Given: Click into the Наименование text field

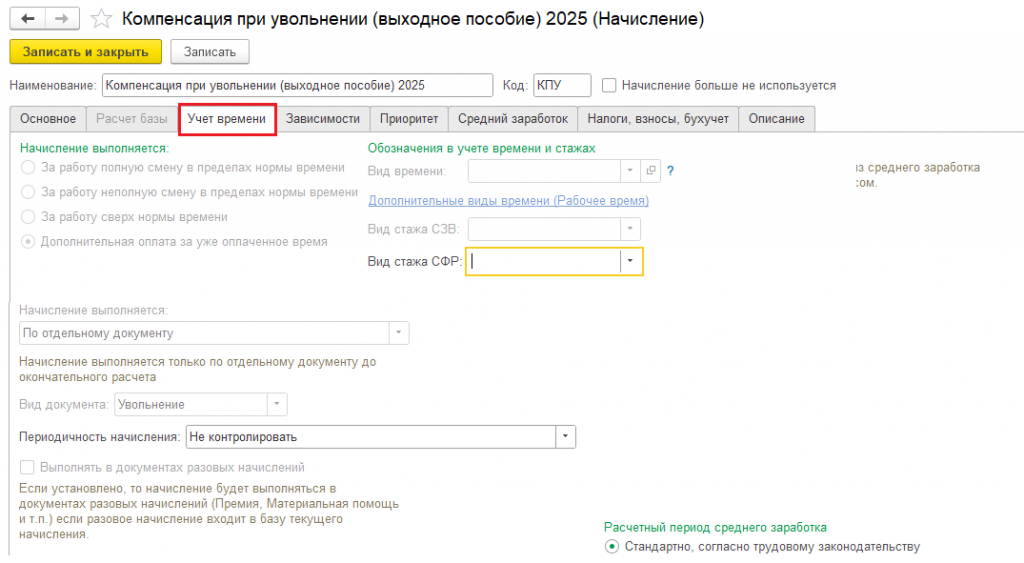Looking at the screenshot, I should 297,86.
